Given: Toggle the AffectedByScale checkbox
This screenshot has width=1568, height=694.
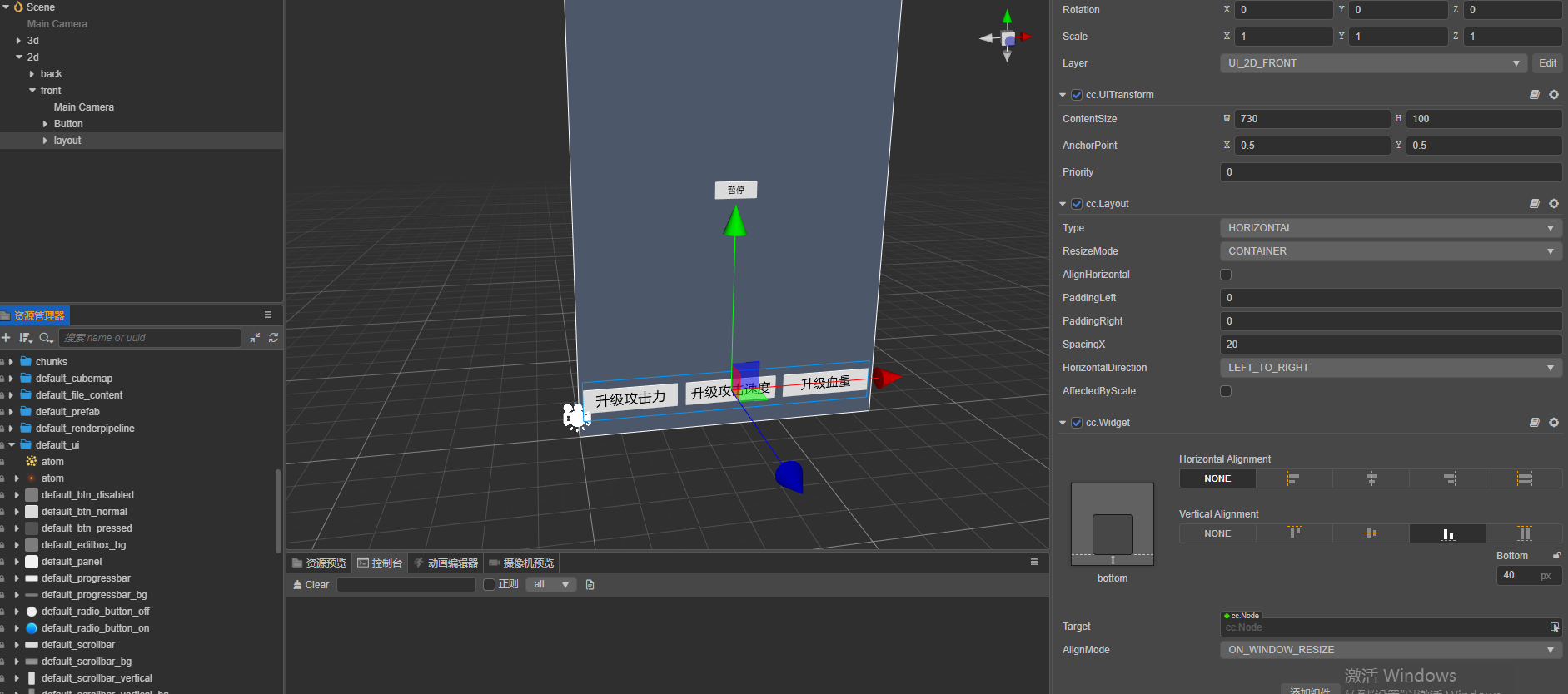Looking at the screenshot, I should click(1226, 391).
